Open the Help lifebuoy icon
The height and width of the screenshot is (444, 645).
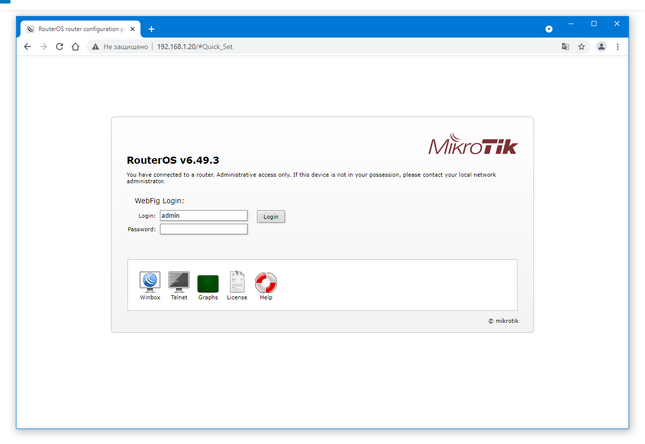(266, 286)
